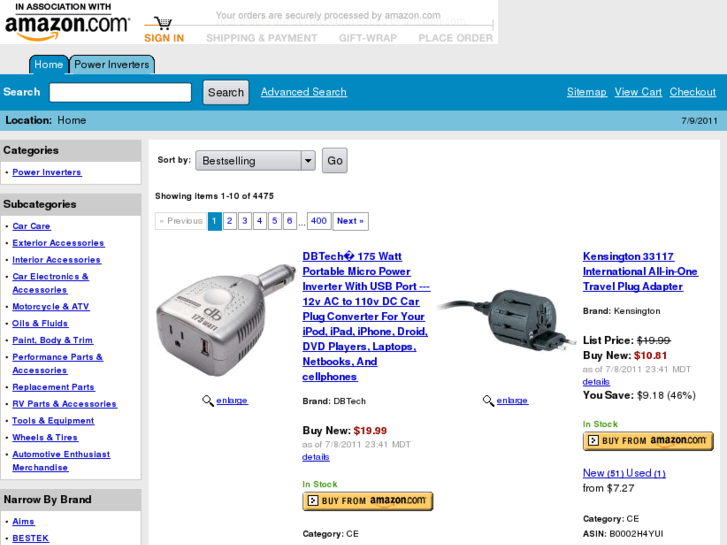Open the Sort by Bestselling dropdown
This screenshot has width=727, height=545.
[255, 161]
